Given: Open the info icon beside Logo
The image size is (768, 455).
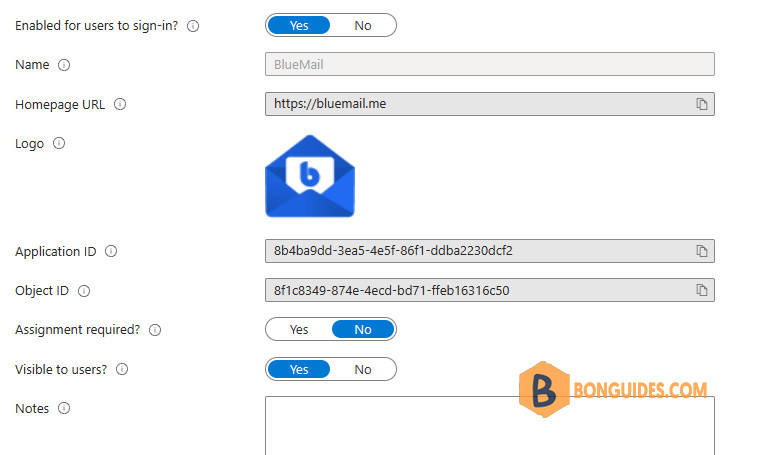Looking at the screenshot, I should (59, 144).
